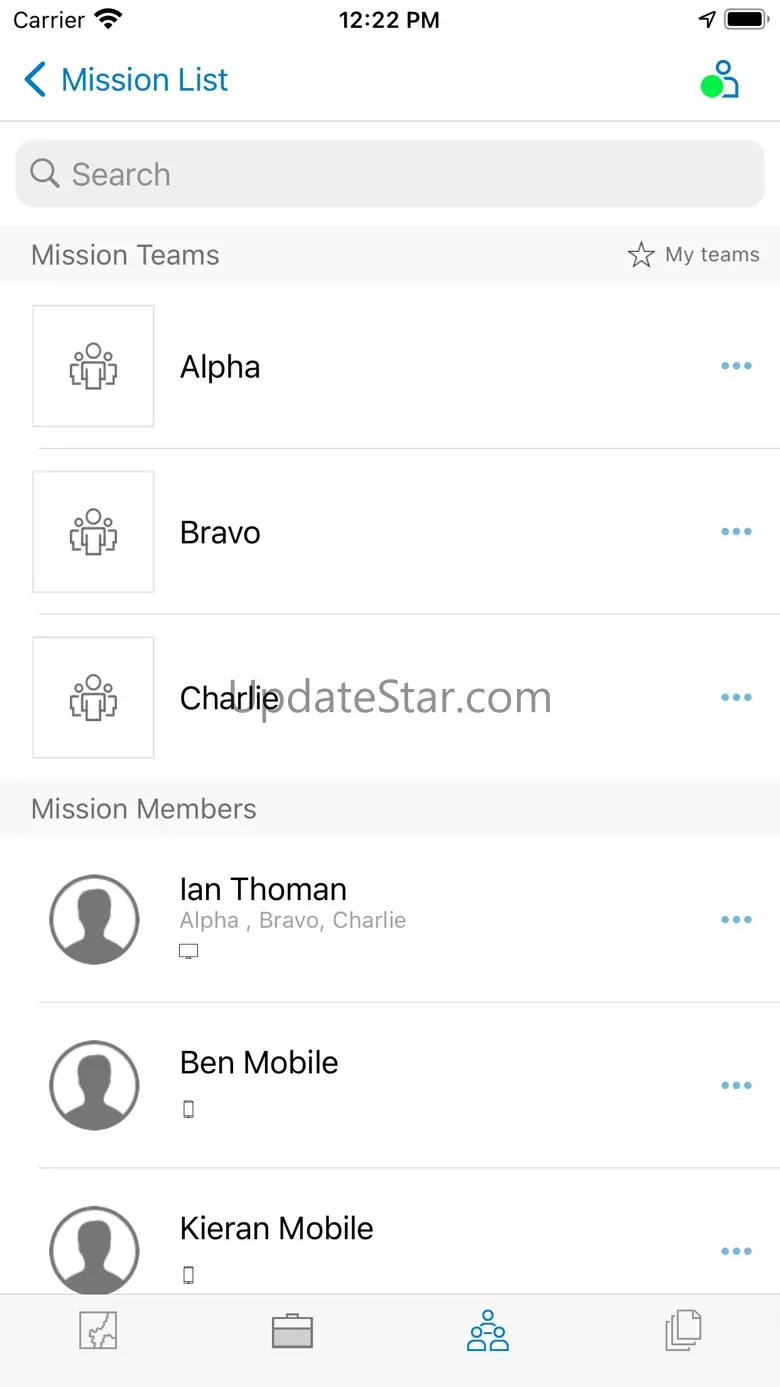Open more options for Charlie team

736,698
